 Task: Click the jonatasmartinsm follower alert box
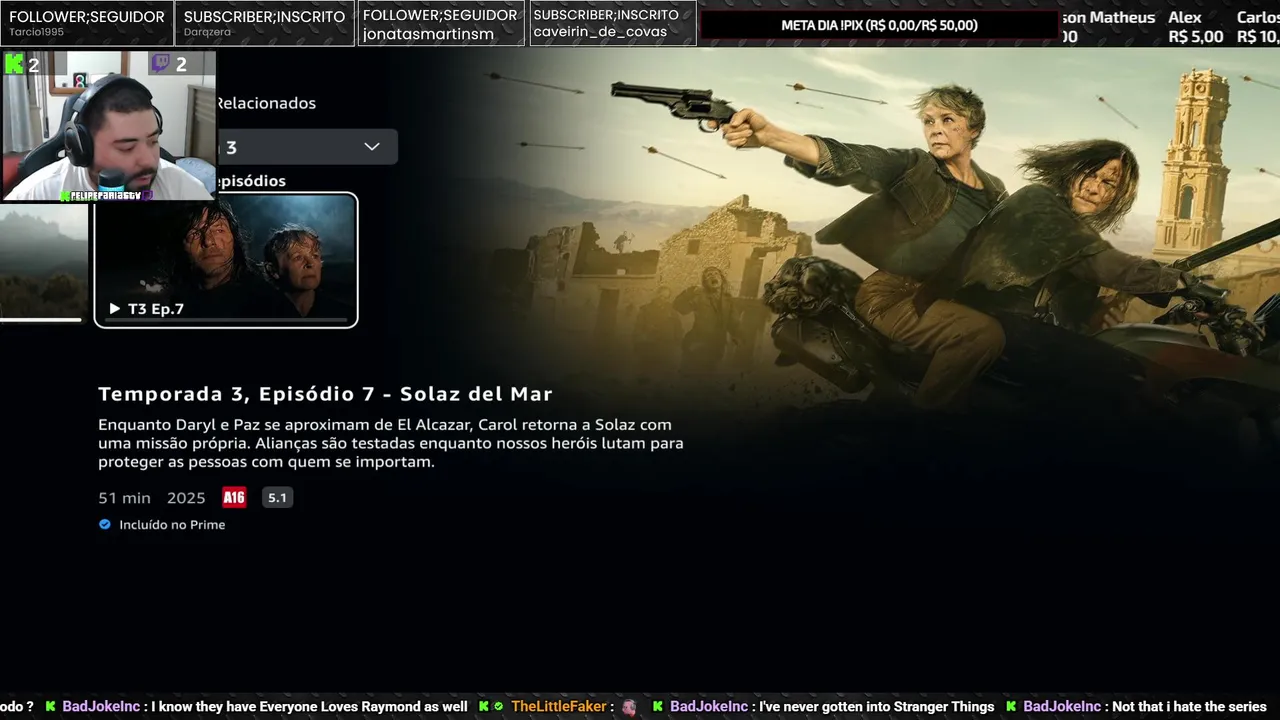pos(441,23)
